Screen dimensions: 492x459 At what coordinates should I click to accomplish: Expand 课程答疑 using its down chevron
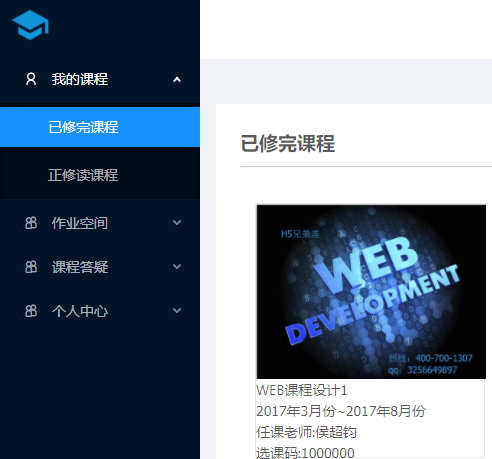click(x=177, y=266)
